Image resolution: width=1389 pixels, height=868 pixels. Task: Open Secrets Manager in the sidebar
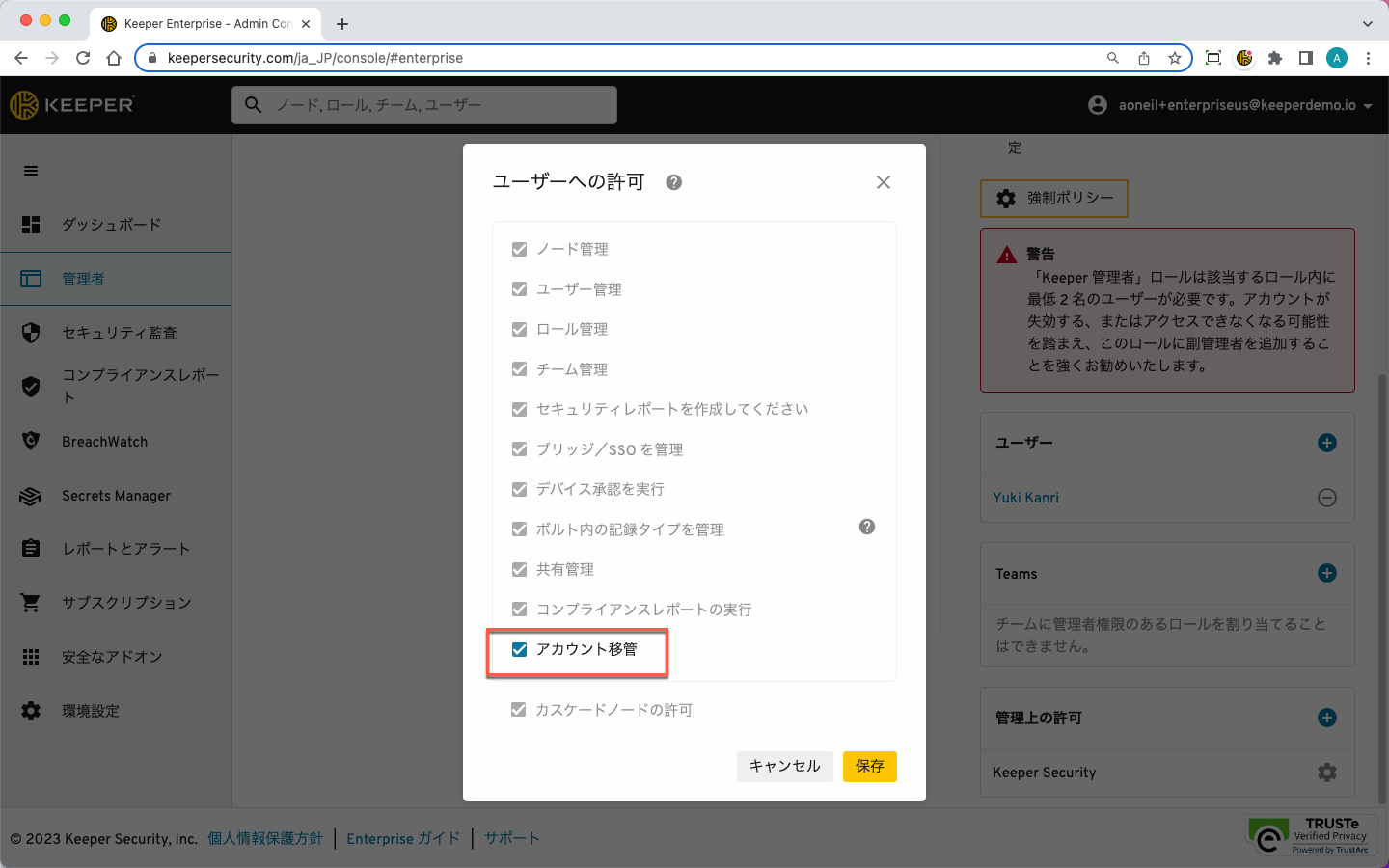[116, 496]
